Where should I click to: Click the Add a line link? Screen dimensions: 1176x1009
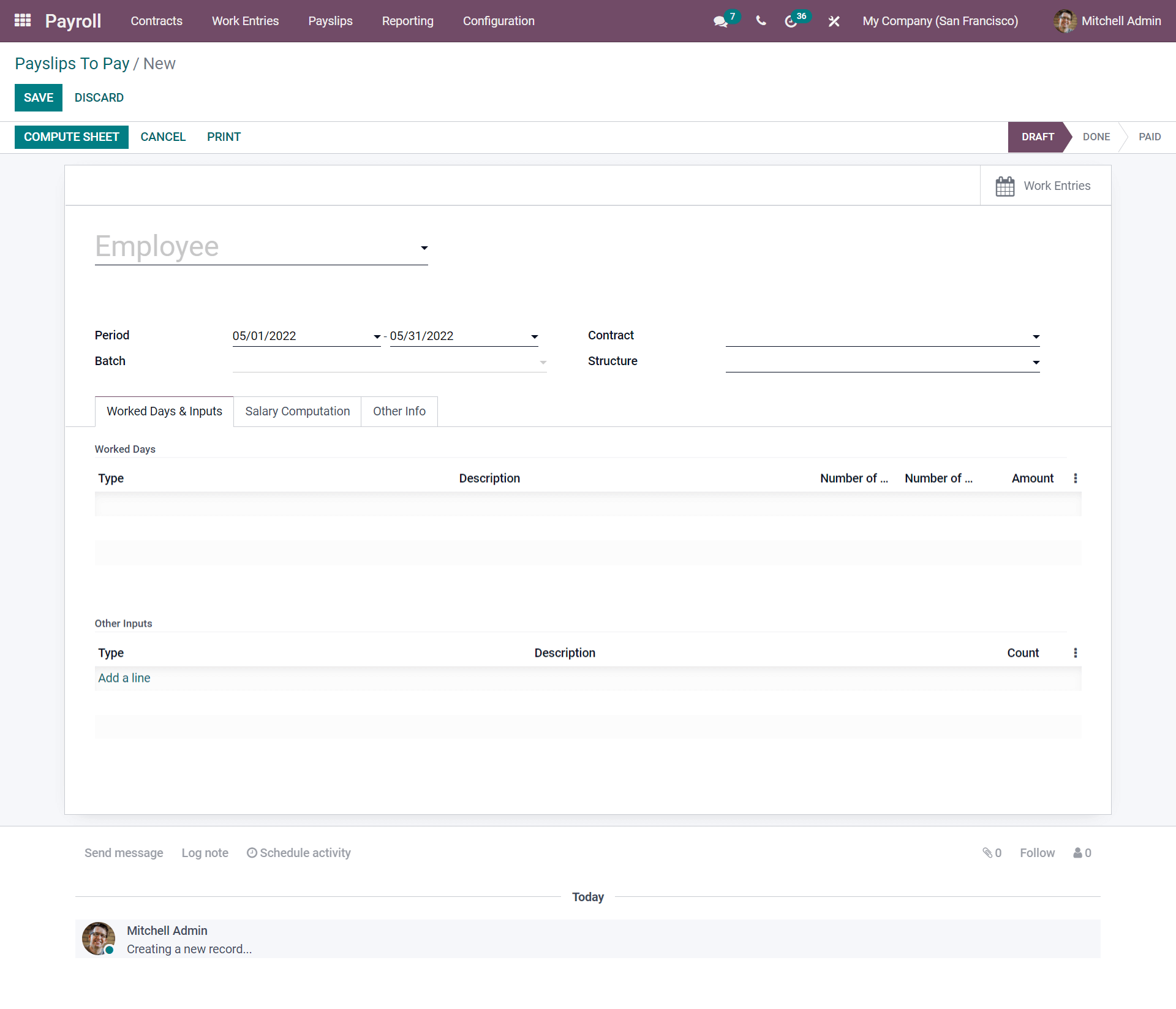[123, 677]
